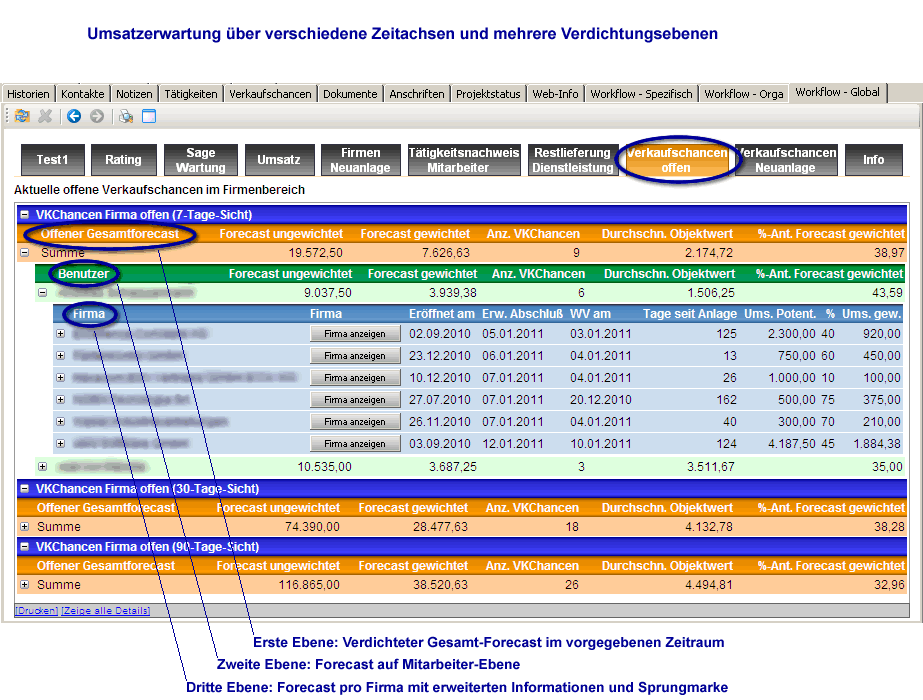Expand the Summe row with 116.865,00

click(25, 585)
